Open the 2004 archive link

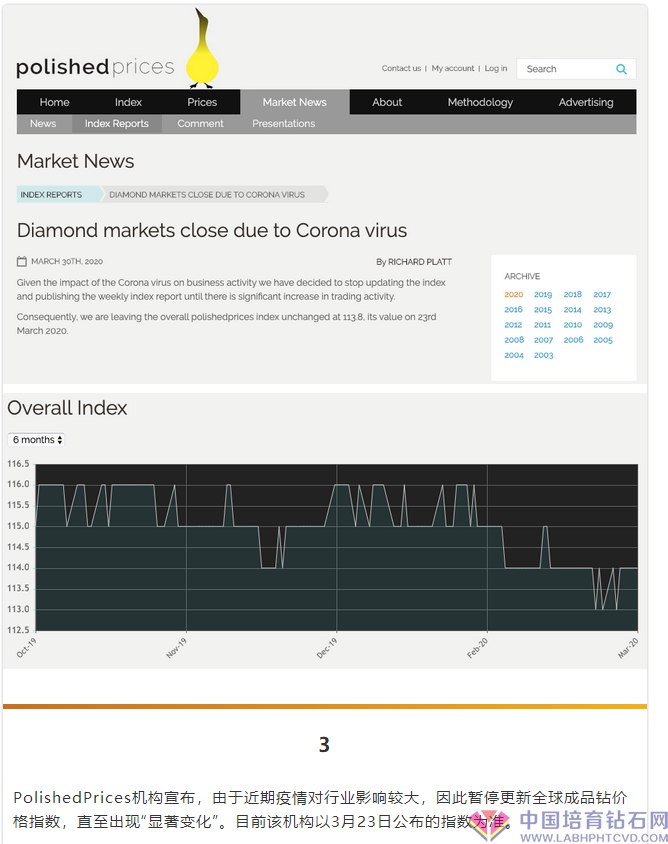coord(514,355)
